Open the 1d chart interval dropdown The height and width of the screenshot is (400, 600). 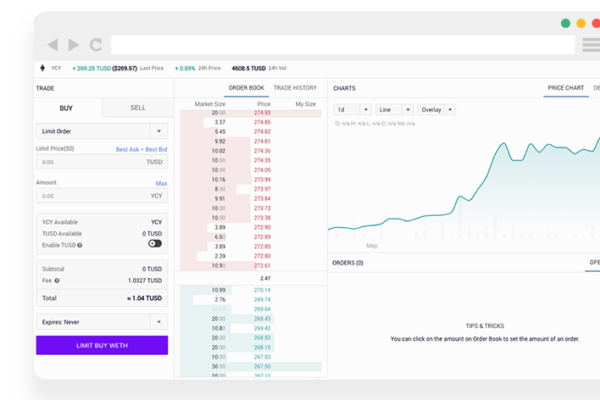click(x=352, y=110)
